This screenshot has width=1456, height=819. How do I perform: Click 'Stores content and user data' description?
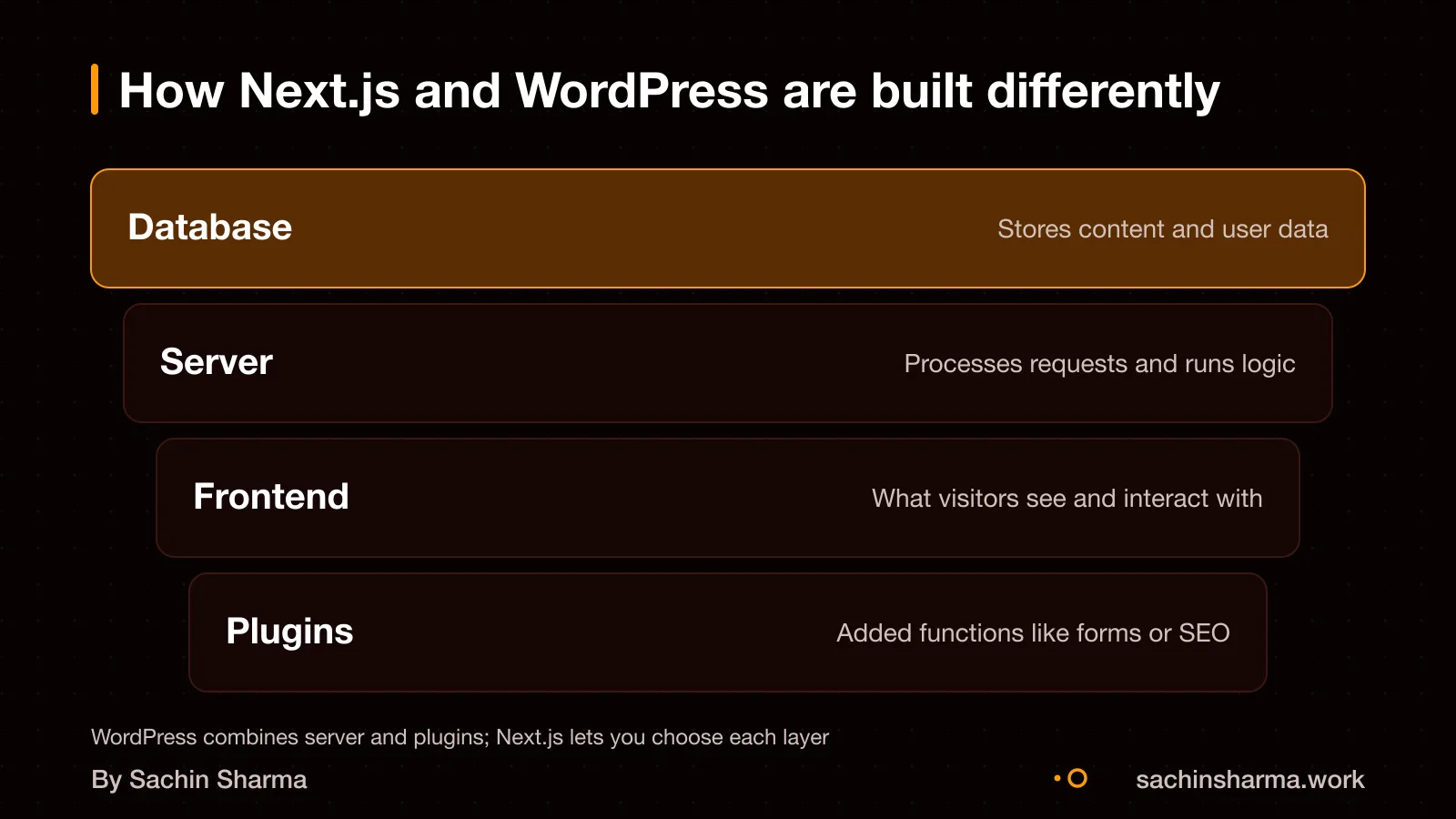point(1163,229)
